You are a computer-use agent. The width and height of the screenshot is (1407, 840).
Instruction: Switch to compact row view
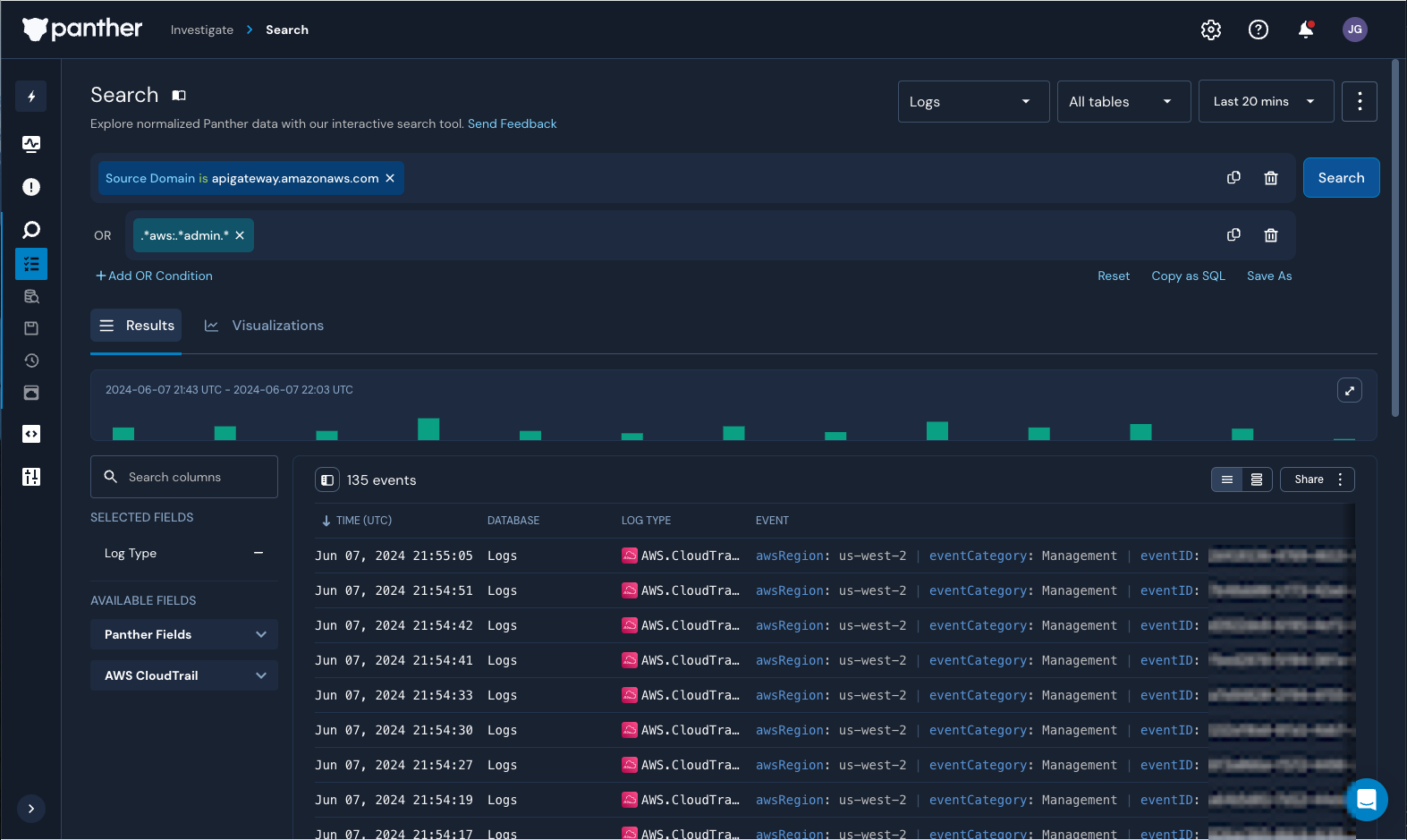pyautogui.click(x=1227, y=479)
